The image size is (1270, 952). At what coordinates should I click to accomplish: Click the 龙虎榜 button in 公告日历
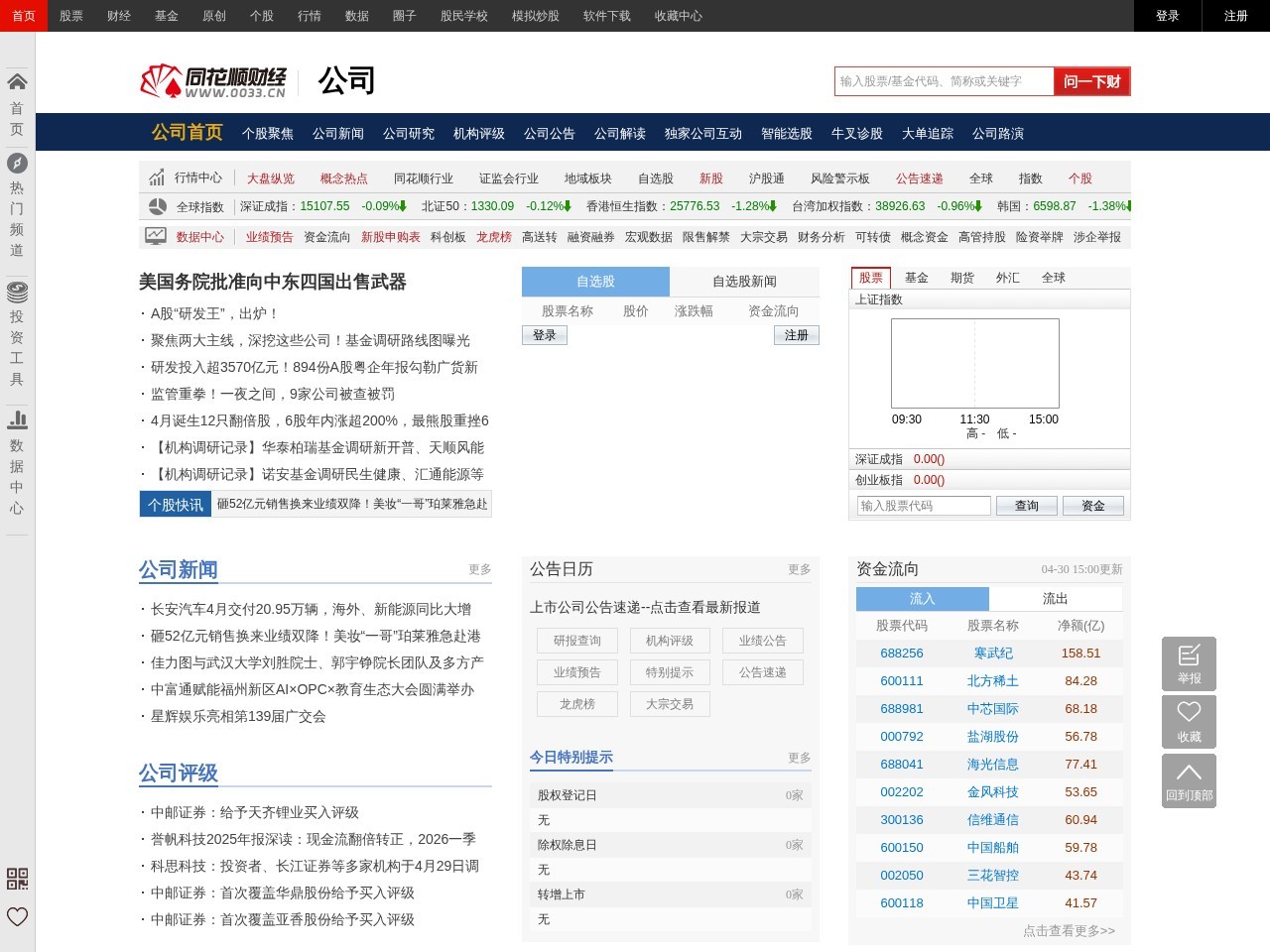click(577, 704)
